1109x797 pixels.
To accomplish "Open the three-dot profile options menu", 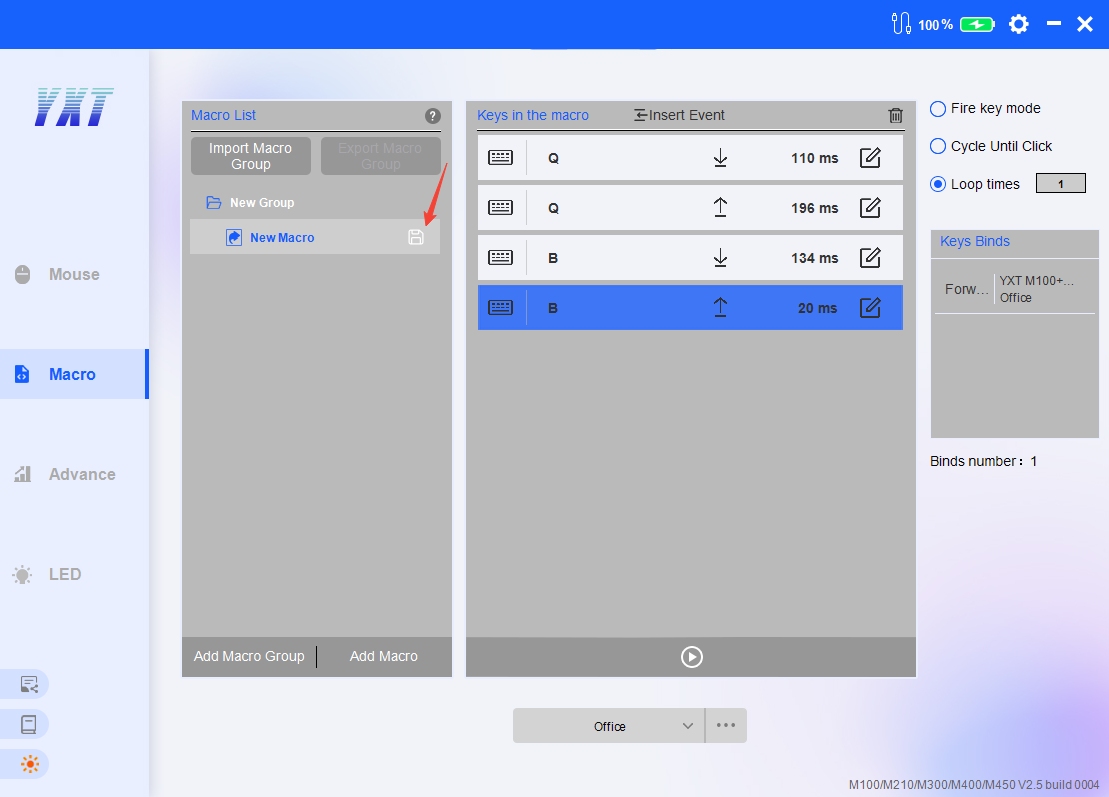I will (x=726, y=726).
